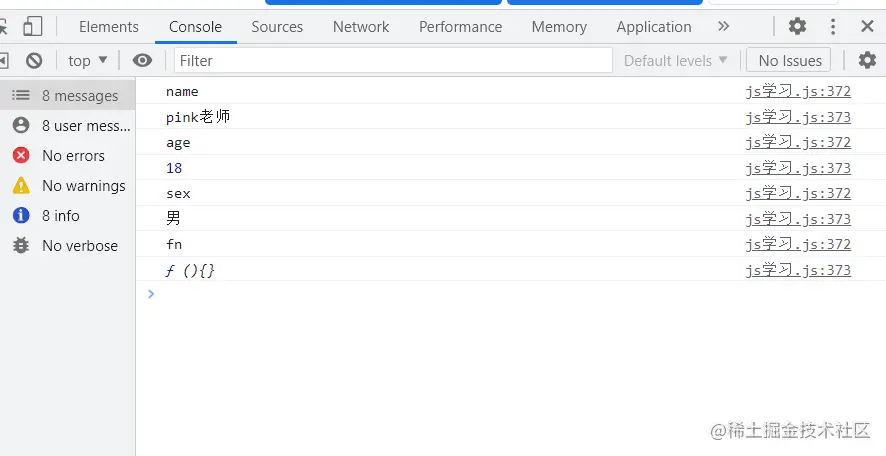Open the Default levels dropdown

676,60
